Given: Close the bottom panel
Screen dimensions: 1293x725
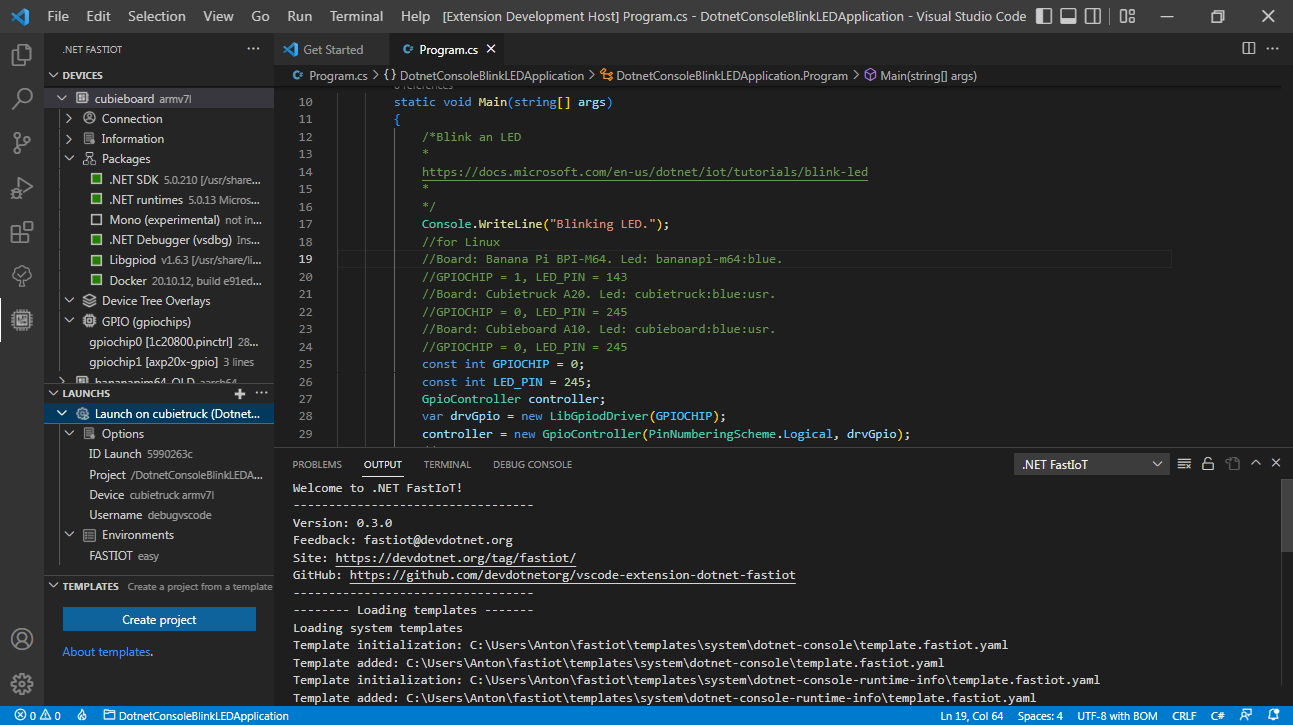Looking at the screenshot, I should coord(1277,464).
